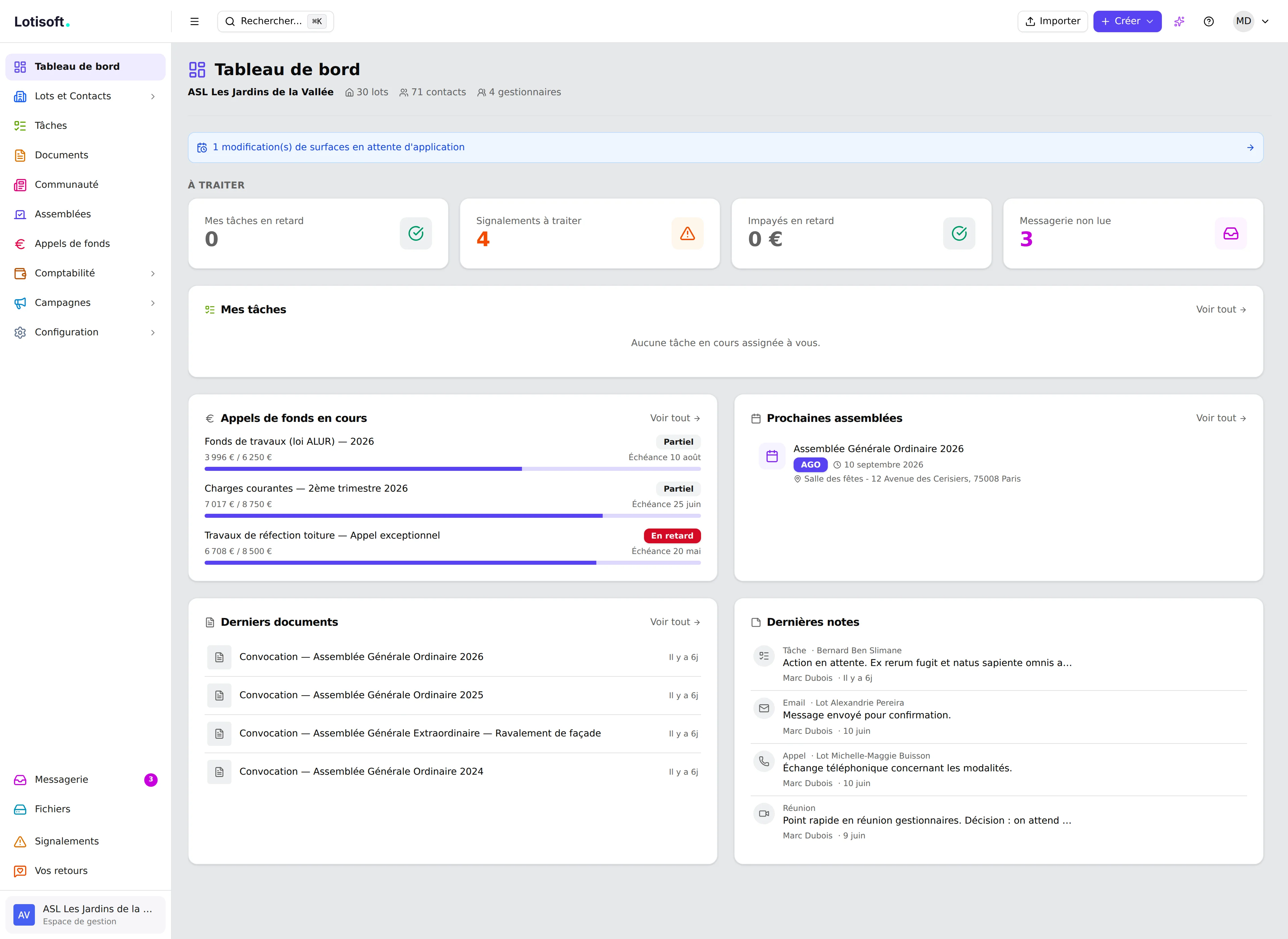Screen dimensions: 1288x939
Task: Click the document icon for Convocation Ordinaire 2025
Action: tap(219, 696)
